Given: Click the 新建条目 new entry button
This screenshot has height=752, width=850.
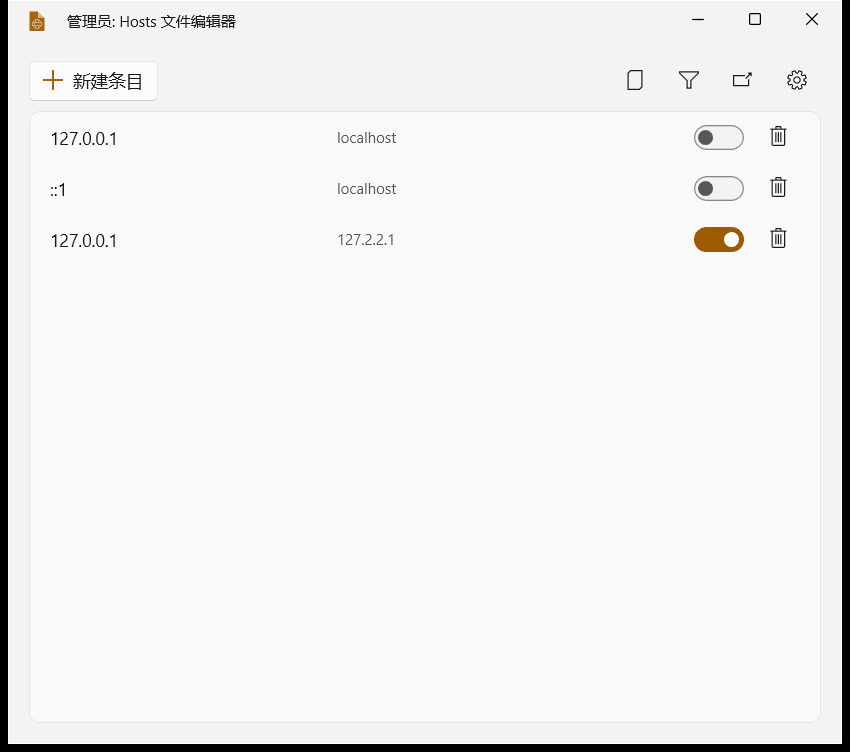Looking at the screenshot, I should pyautogui.click(x=93, y=81).
